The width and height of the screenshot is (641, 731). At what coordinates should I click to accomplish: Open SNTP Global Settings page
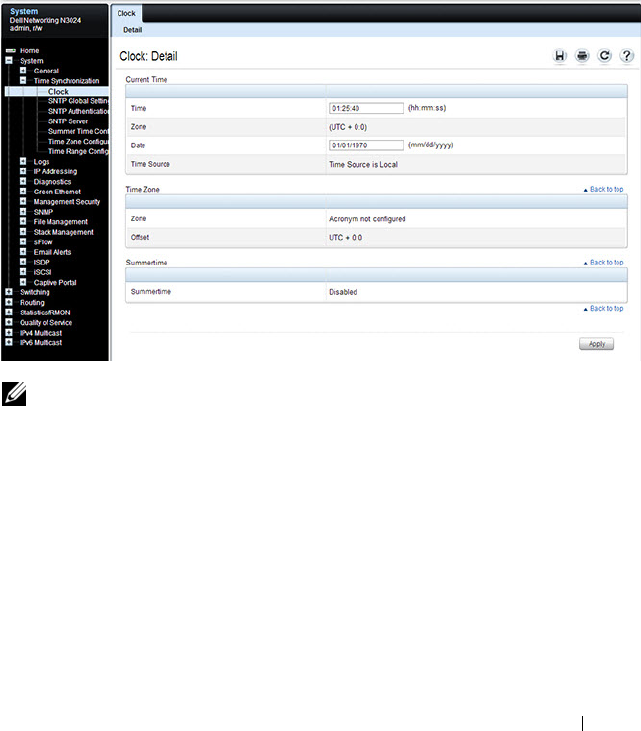click(78, 101)
